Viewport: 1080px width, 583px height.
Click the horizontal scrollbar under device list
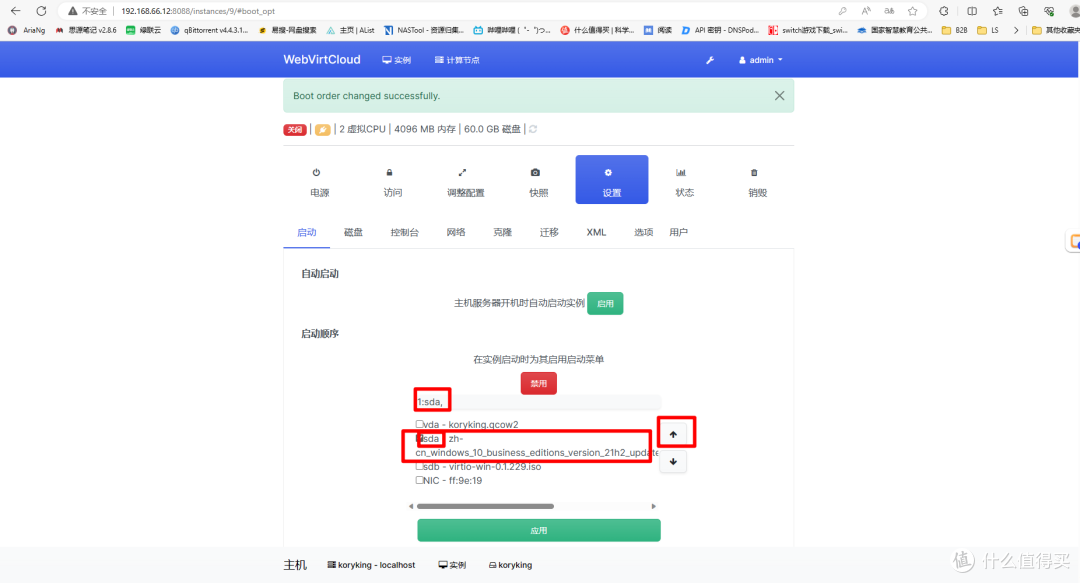pos(485,506)
